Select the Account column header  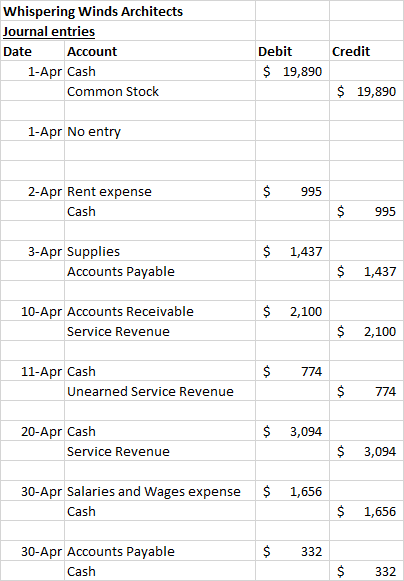click(160, 51)
